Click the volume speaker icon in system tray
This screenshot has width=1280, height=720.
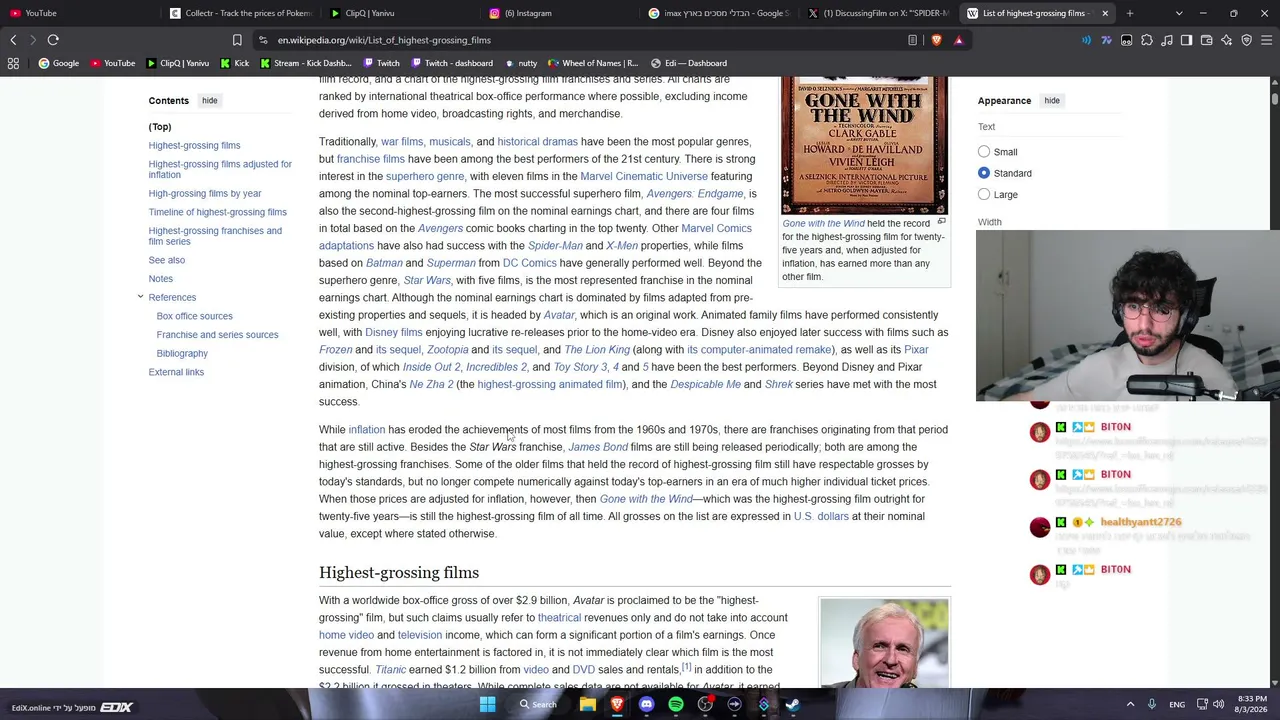pos(1219,704)
